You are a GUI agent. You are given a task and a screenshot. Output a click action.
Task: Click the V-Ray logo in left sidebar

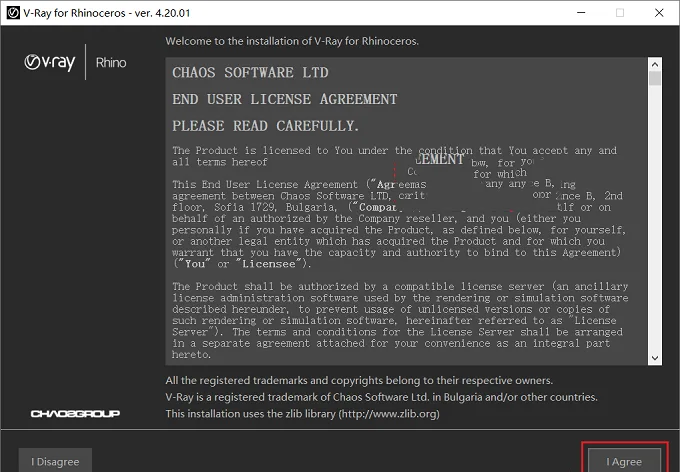tap(49, 62)
